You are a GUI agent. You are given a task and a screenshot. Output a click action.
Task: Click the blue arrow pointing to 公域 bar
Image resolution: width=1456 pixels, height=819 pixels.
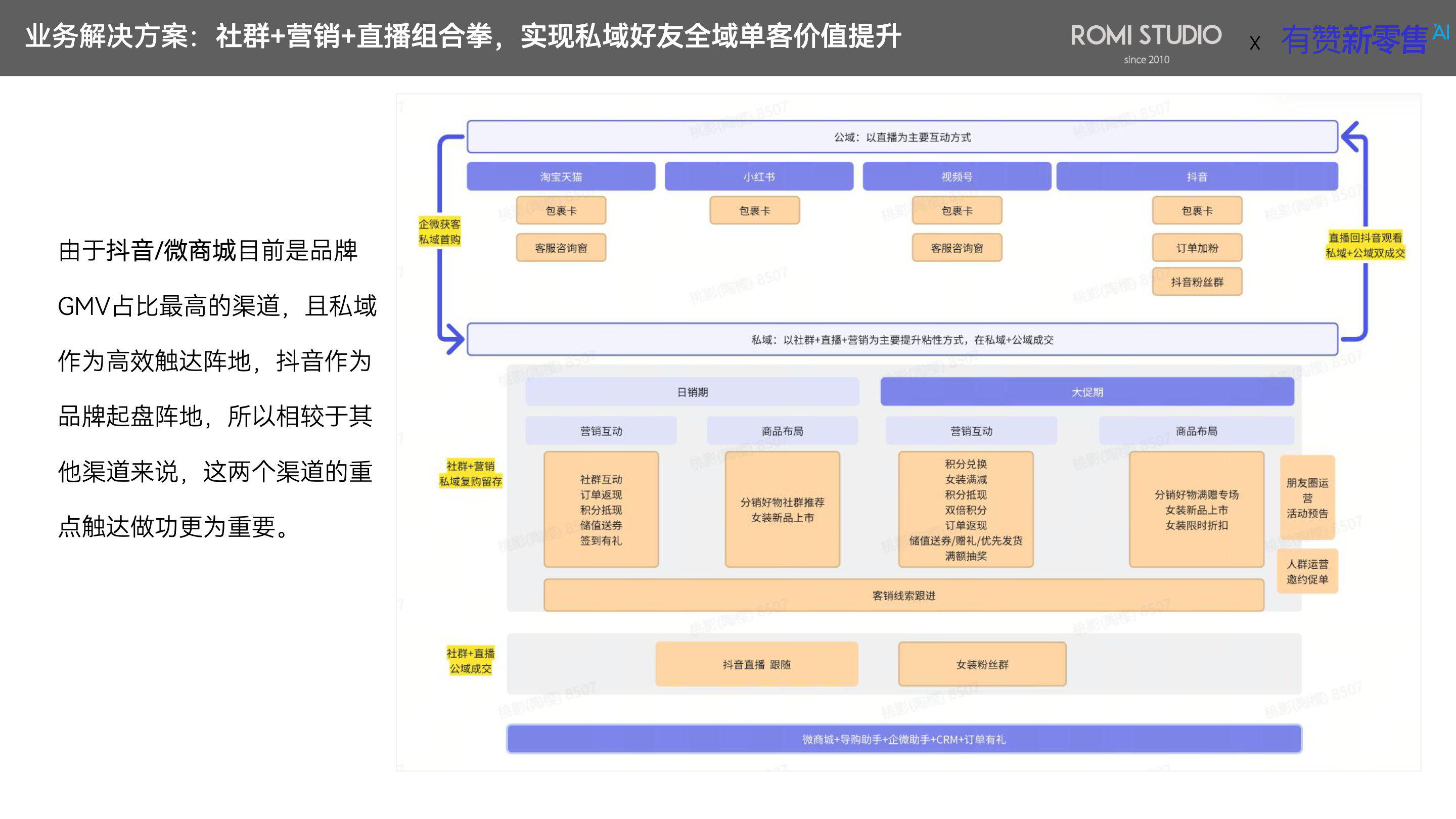pos(1352,137)
